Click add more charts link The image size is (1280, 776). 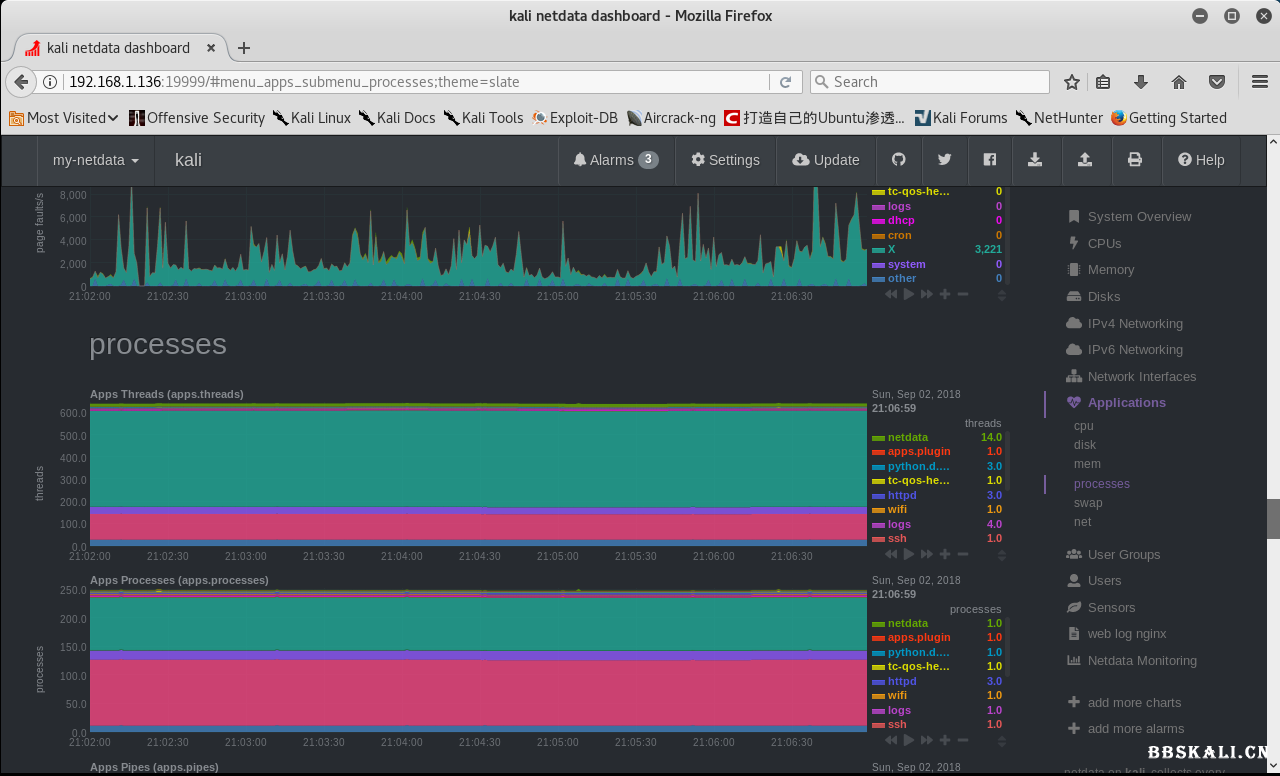click(1134, 703)
